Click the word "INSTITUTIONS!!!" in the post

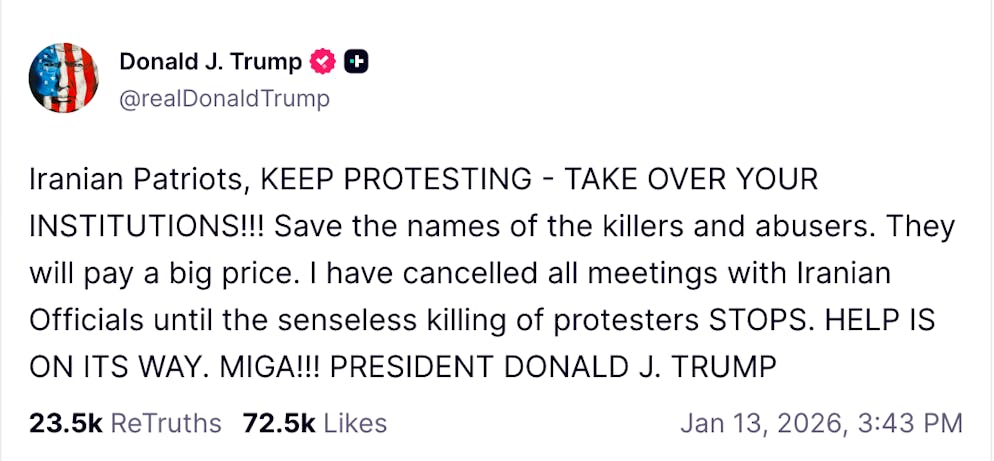147,227
